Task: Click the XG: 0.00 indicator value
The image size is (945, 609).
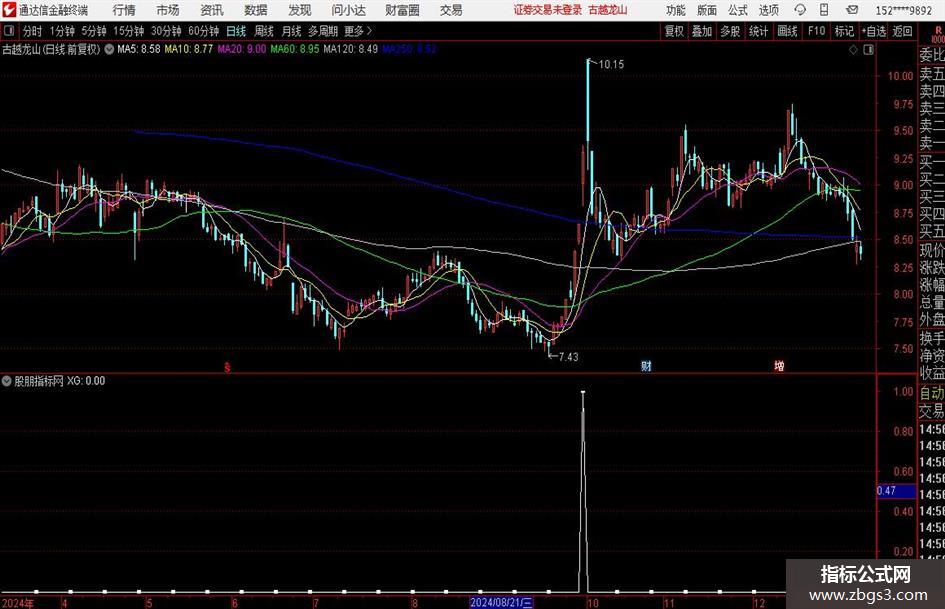Action: [x=86, y=381]
